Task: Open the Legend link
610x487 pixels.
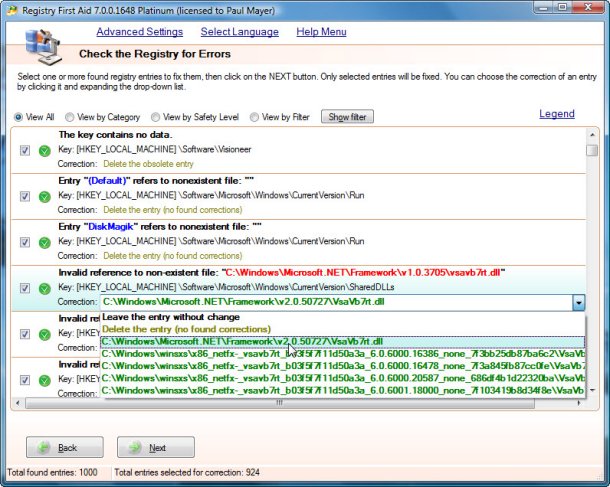Action: (x=556, y=114)
